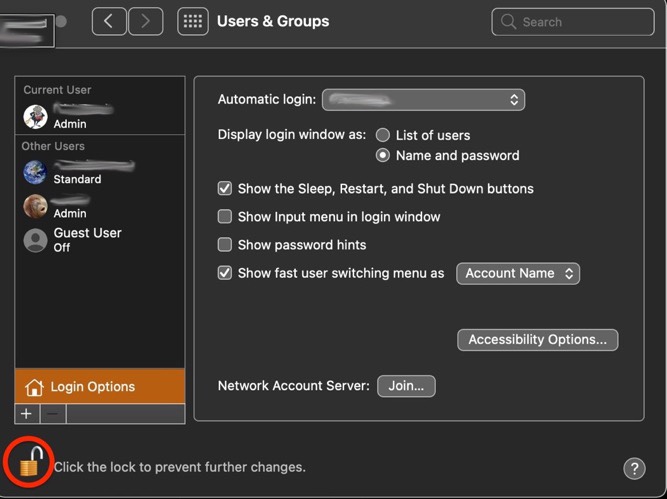Open the Account Name dropdown menu
The image size is (667, 499).
518,273
